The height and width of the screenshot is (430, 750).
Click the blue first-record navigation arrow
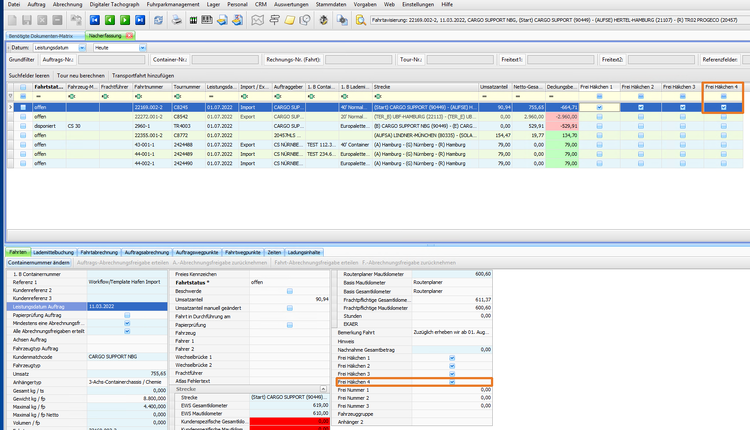(x=95, y=19)
